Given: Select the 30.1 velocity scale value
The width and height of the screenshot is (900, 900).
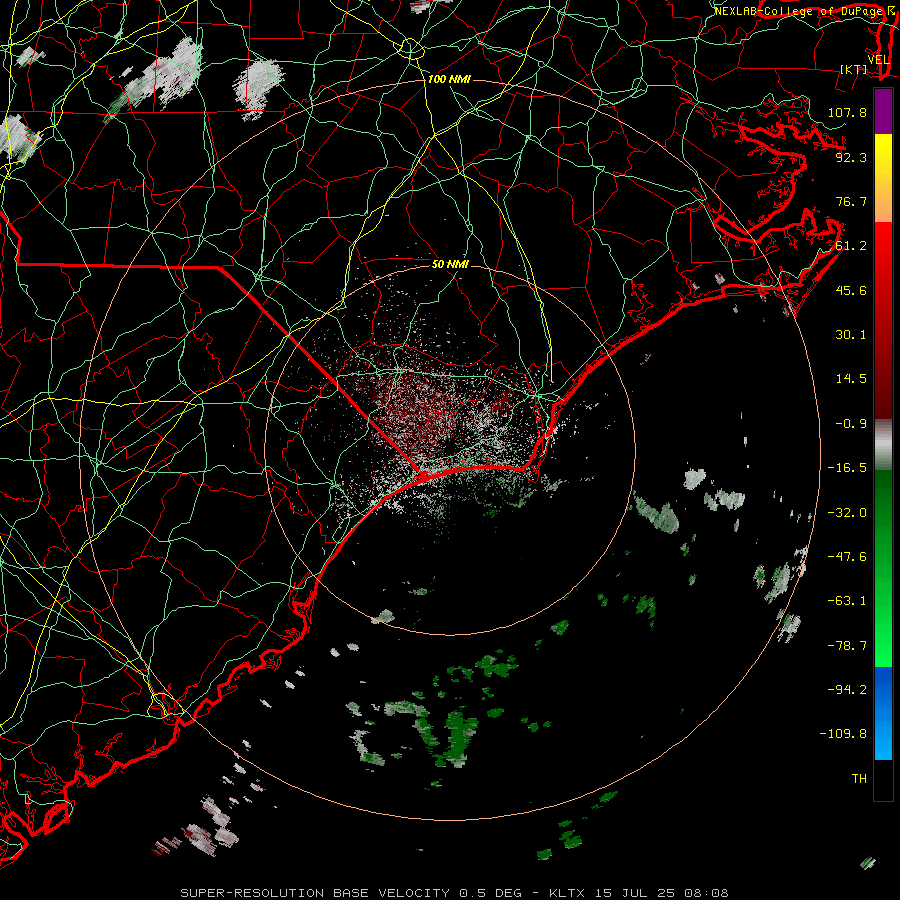Looking at the screenshot, I should 851,335.
